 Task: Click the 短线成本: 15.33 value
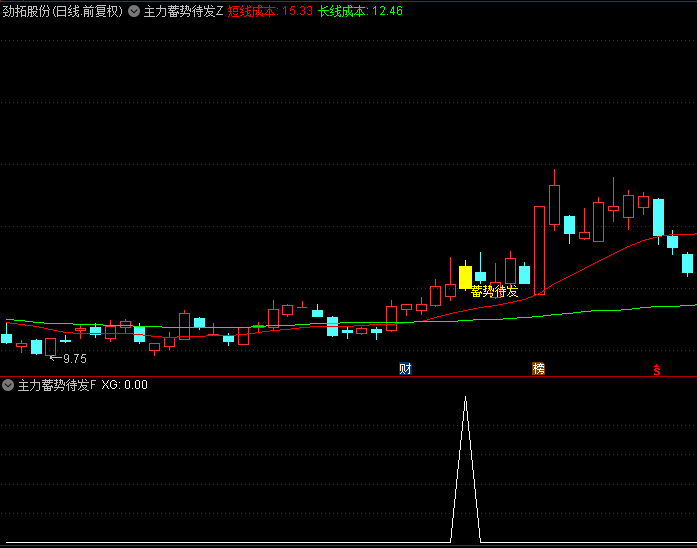[270, 11]
